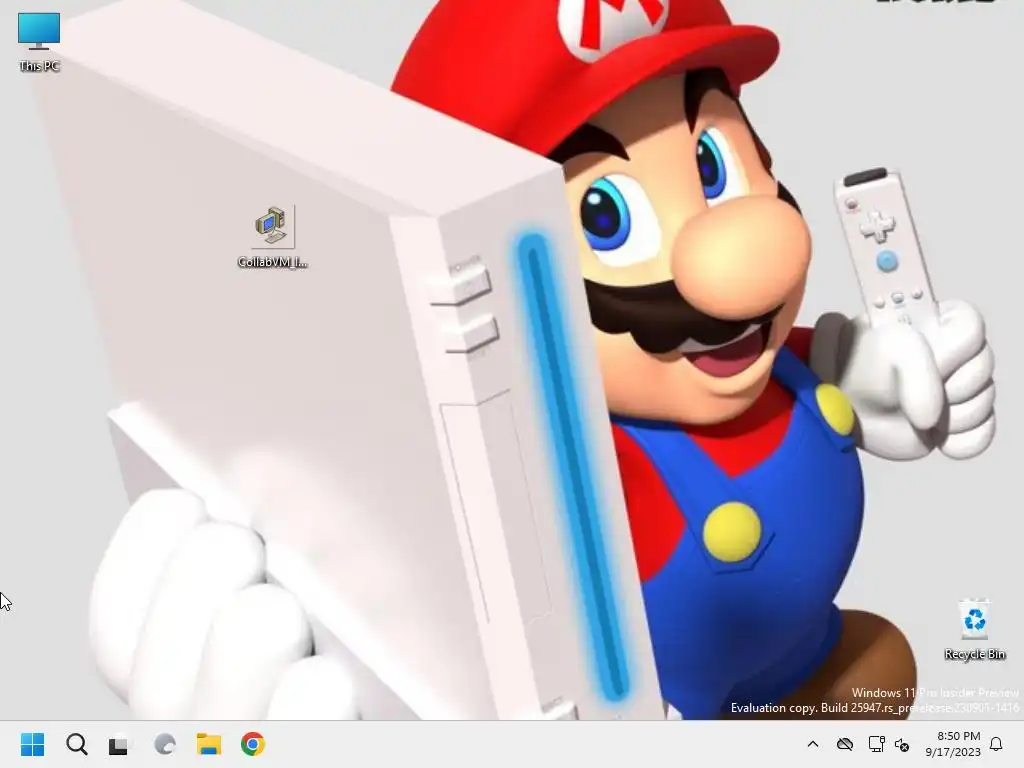Launch Google Chrome from the taskbar

click(x=253, y=744)
